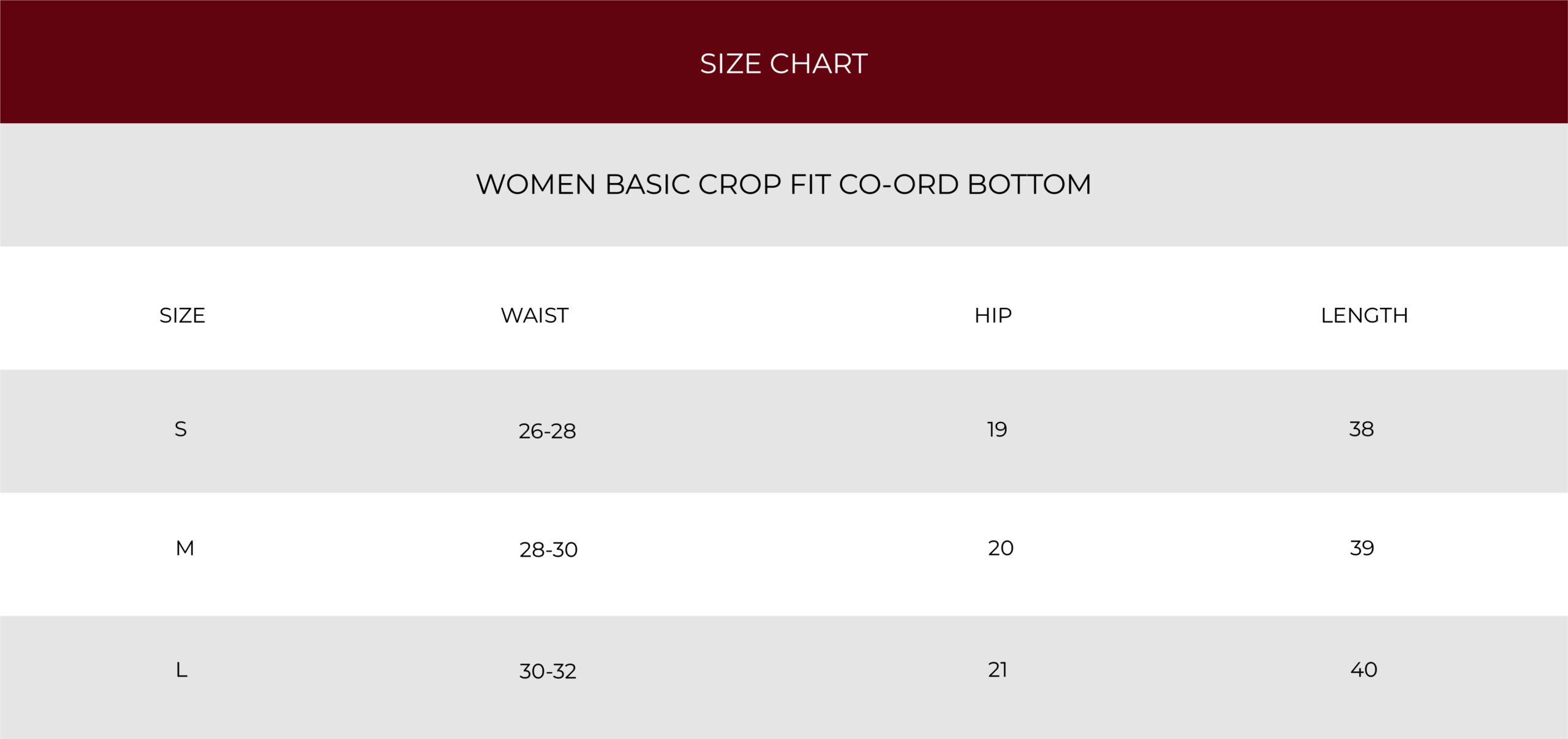Click the SIZE CHART title text

(x=783, y=64)
